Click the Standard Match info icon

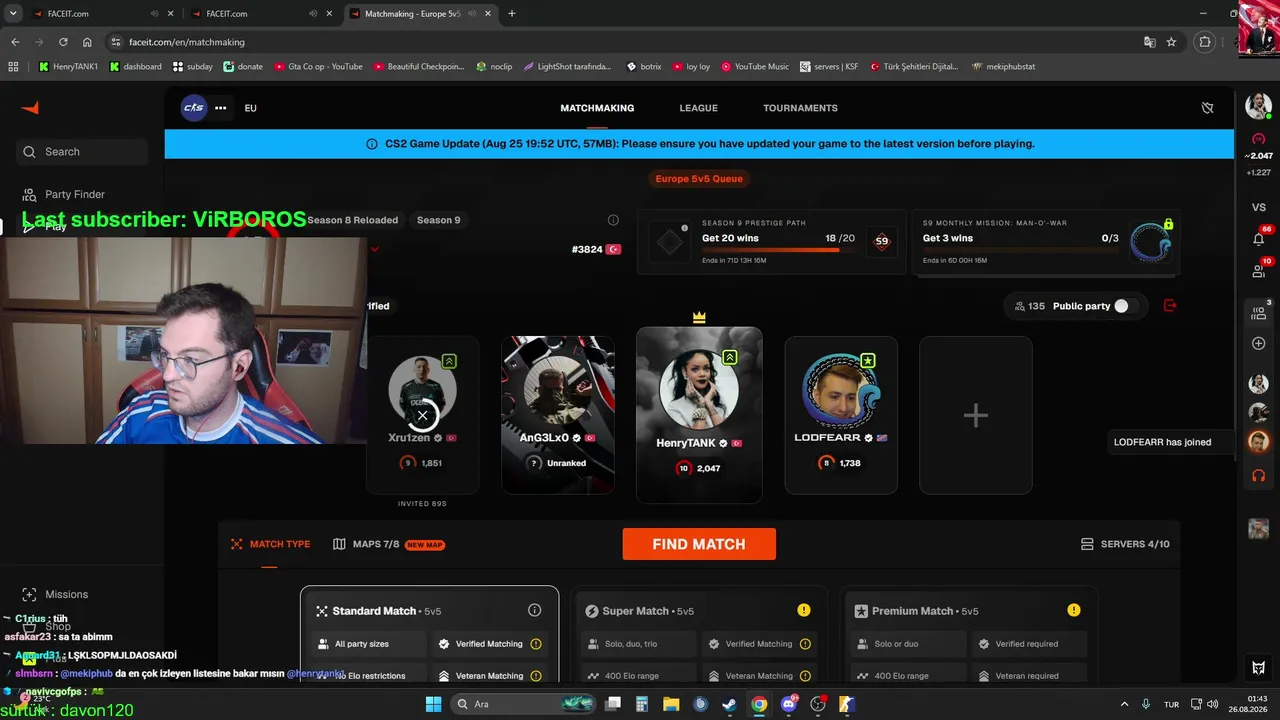tap(534, 610)
